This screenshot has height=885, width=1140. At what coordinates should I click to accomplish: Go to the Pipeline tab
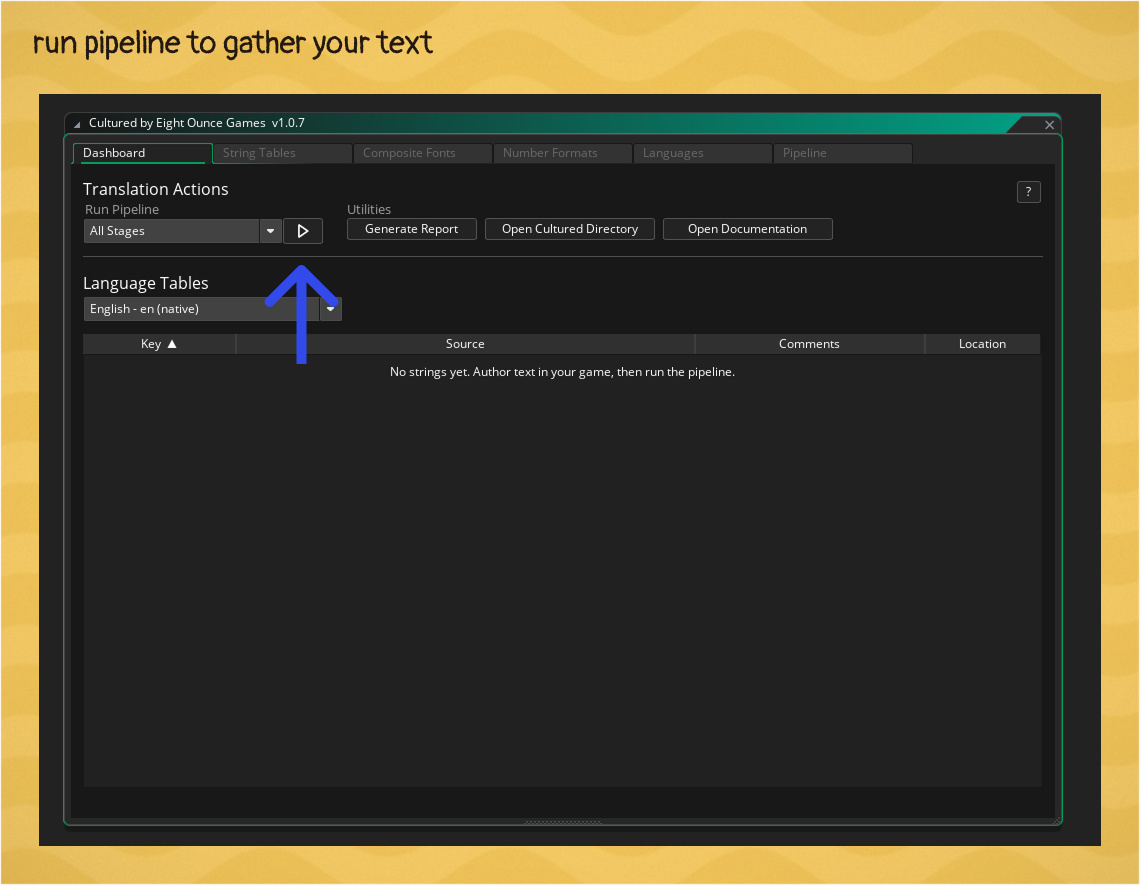click(x=843, y=153)
